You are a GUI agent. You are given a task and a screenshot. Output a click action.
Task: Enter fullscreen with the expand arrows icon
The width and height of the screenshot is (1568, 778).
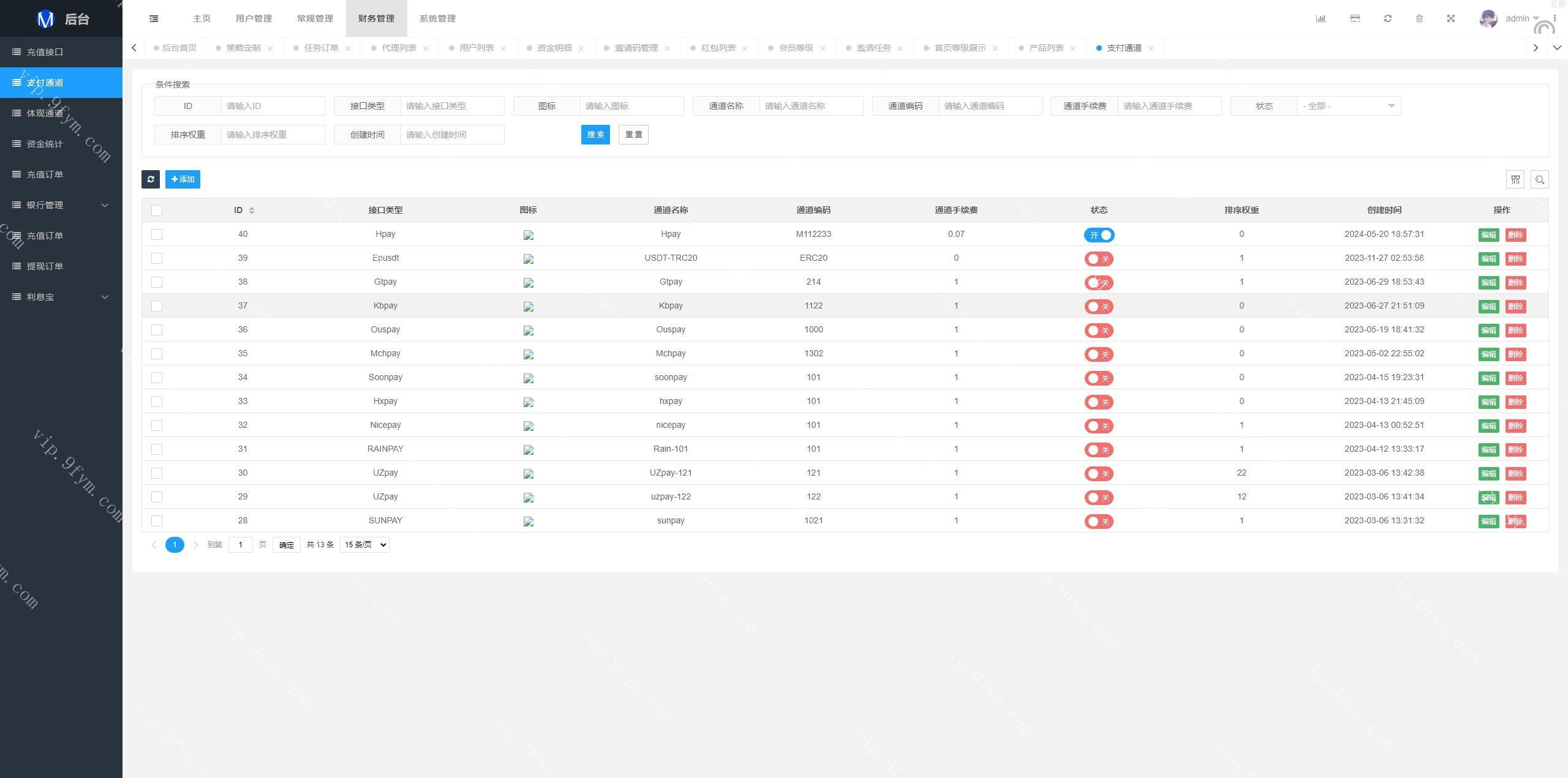pos(1451,18)
